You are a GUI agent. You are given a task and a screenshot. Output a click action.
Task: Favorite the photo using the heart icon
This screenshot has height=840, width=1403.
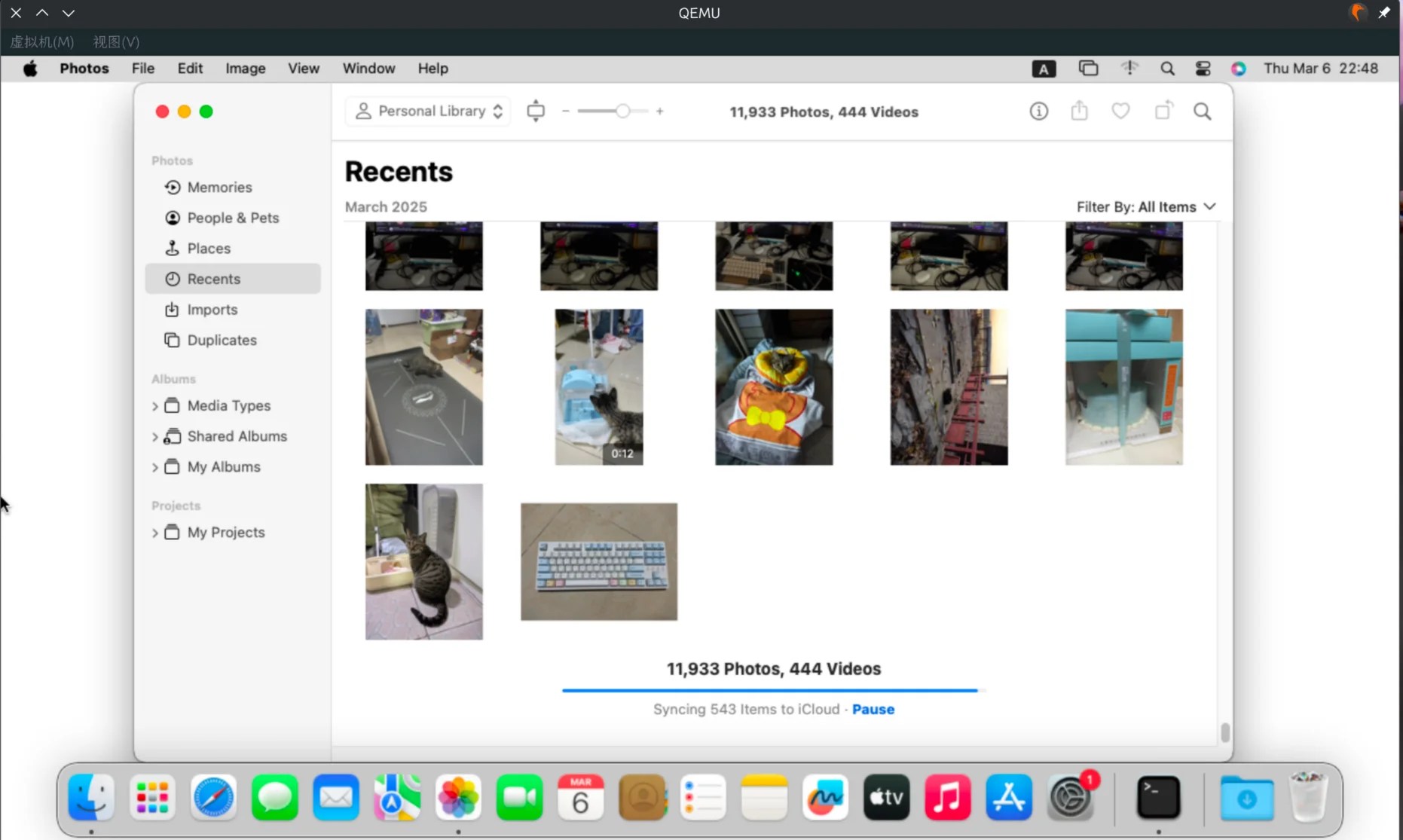click(x=1120, y=110)
